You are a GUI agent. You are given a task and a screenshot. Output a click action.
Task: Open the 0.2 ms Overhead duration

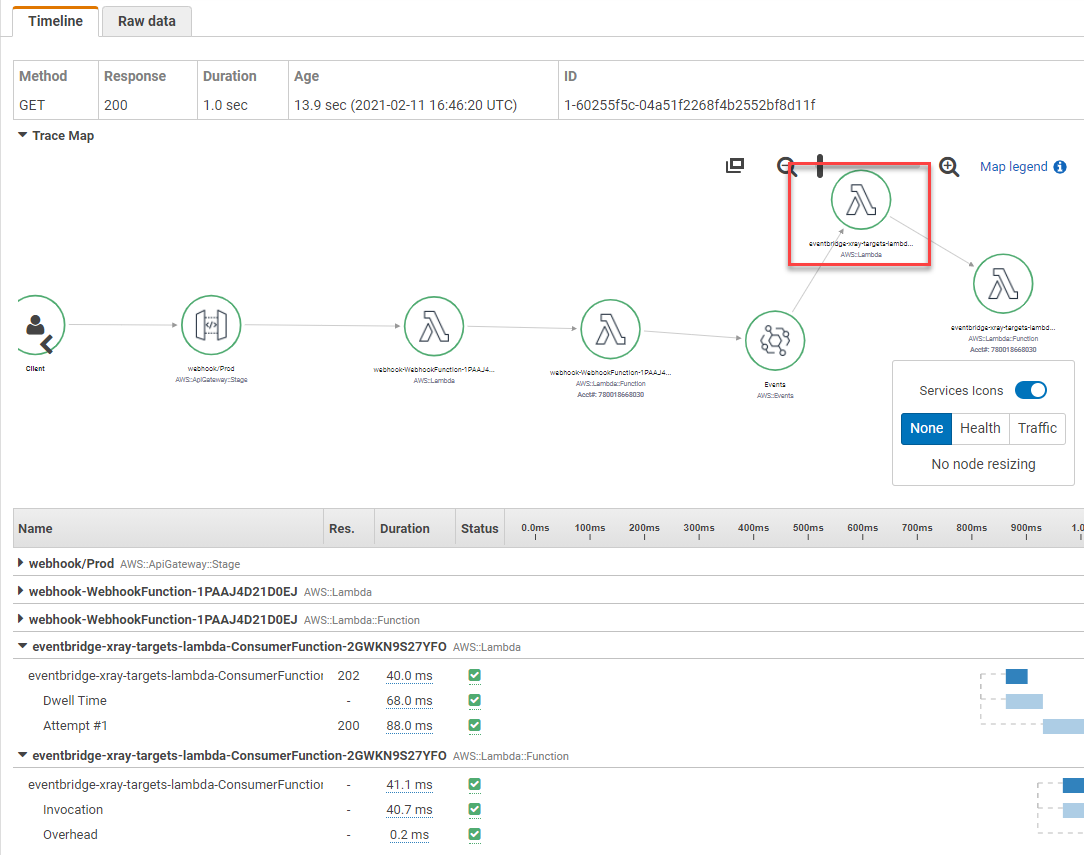[409, 835]
